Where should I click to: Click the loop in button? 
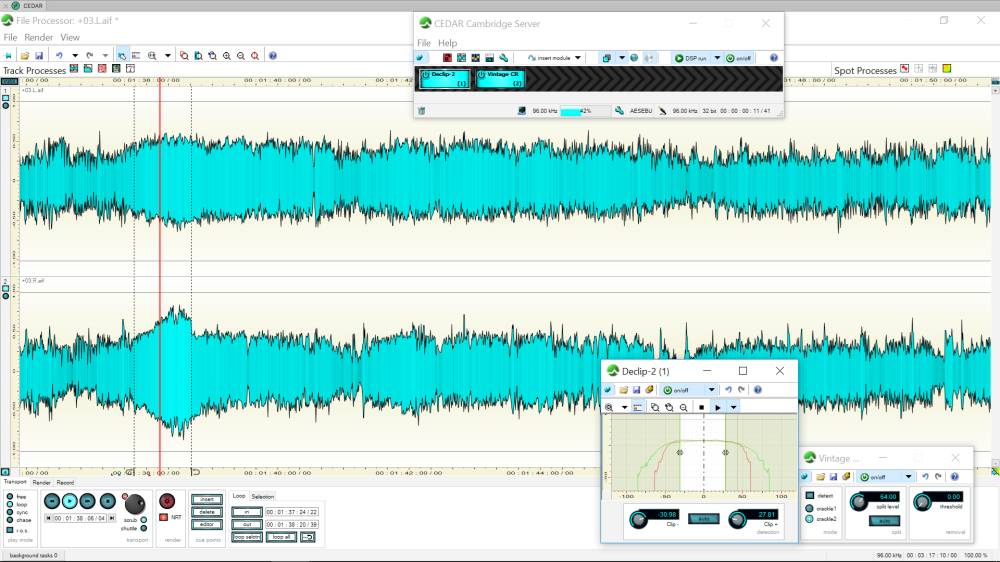point(247,512)
